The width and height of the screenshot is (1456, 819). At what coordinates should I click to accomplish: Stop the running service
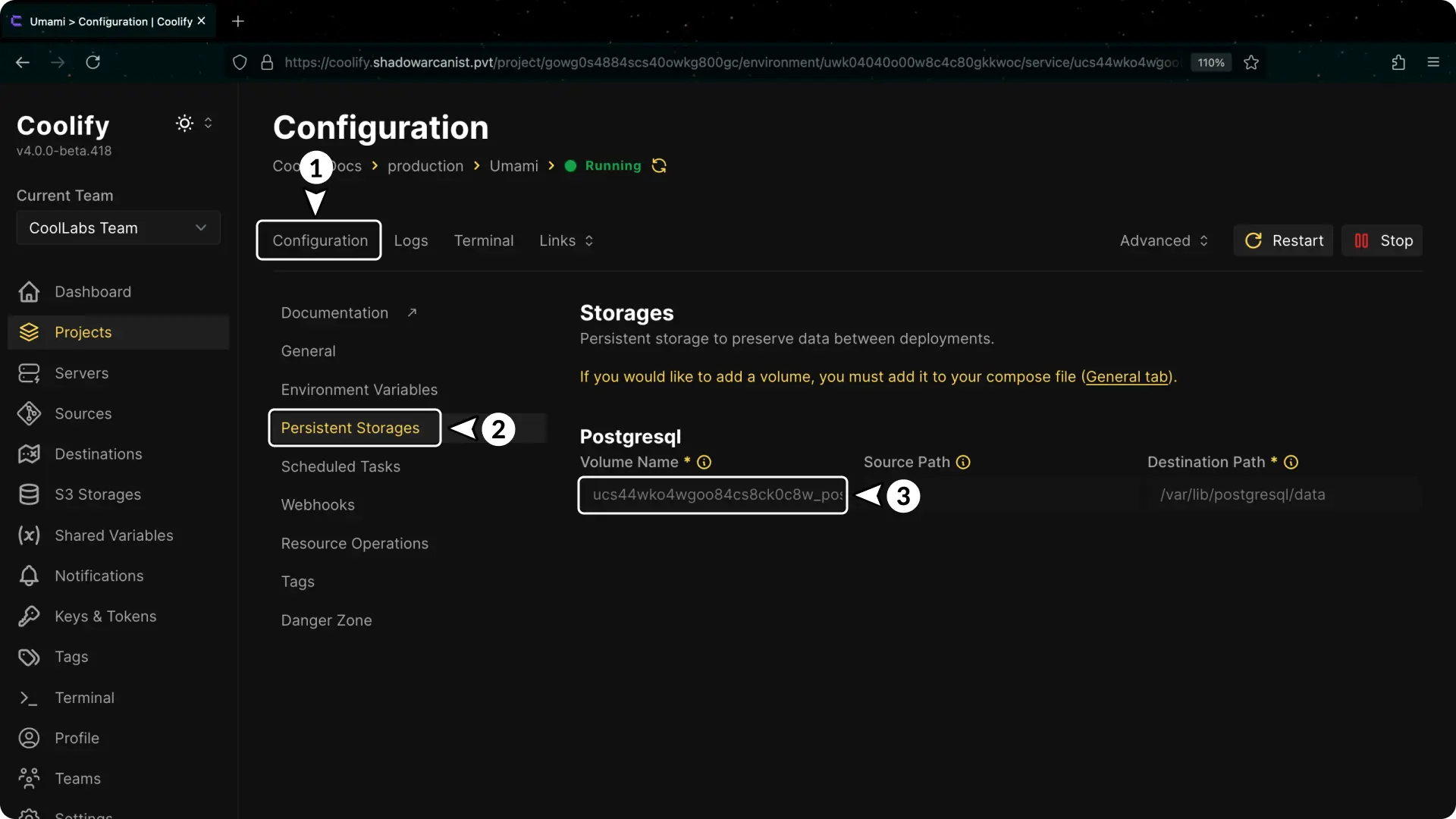[1382, 240]
